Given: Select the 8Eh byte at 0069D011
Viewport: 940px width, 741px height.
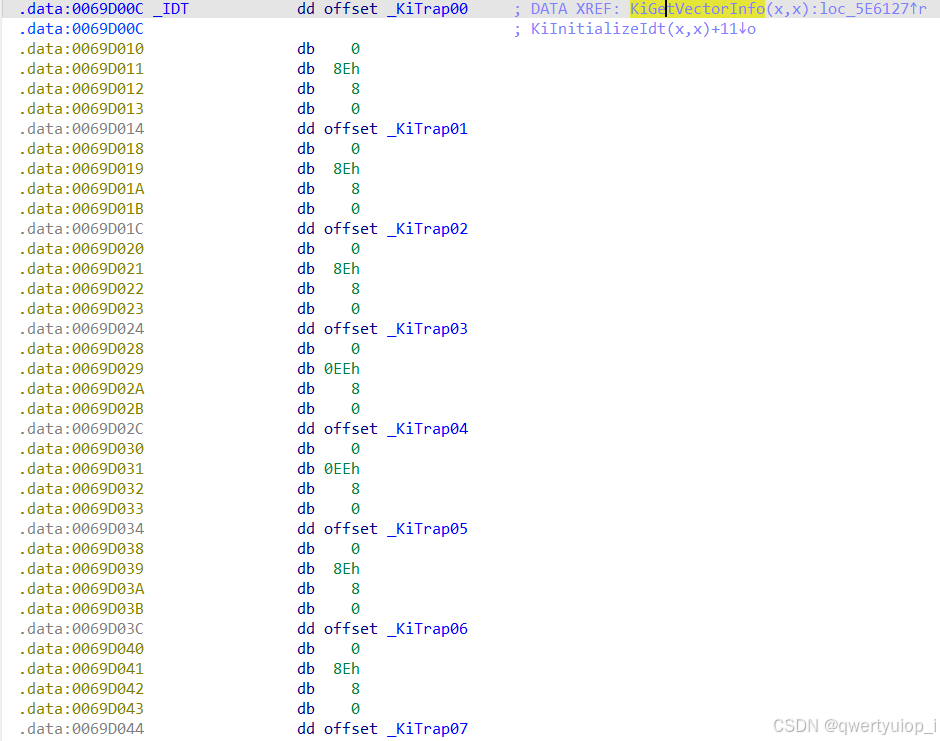Looking at the screenshot, I should point(347,69).
